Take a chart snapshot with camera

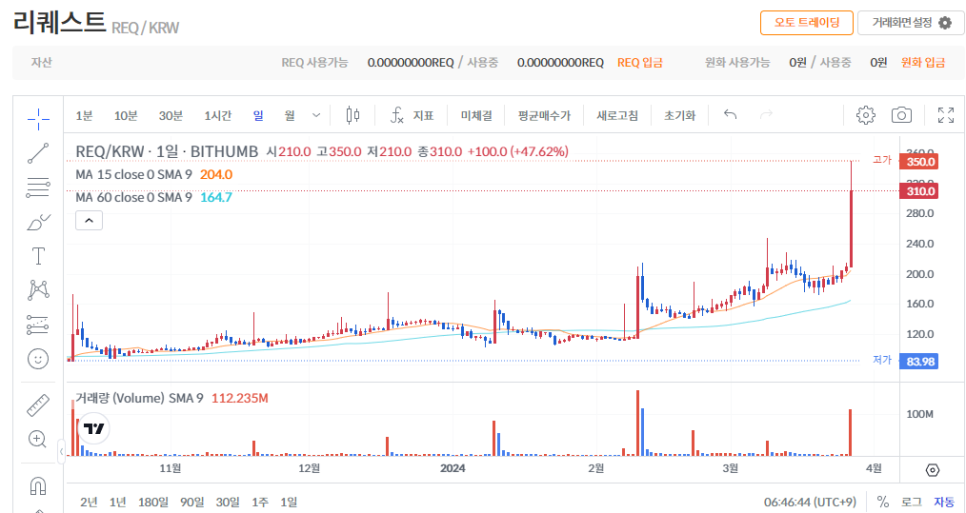click(x=902, y=115)
